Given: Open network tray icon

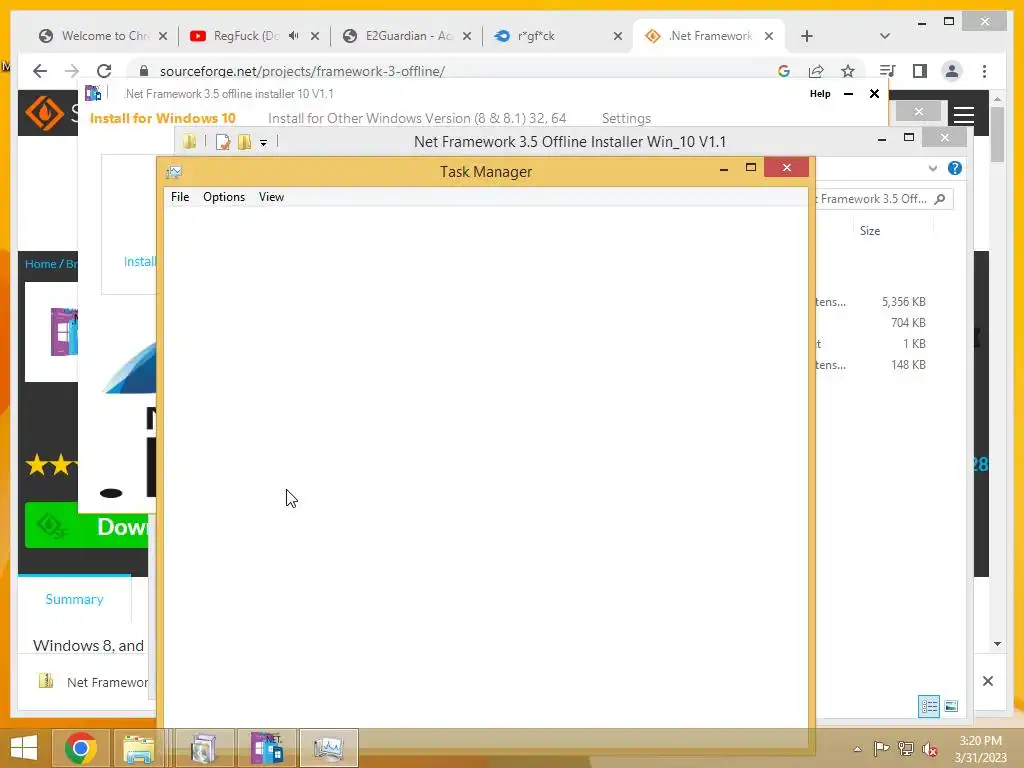Looking at the screenshot, I should [906, 749].
